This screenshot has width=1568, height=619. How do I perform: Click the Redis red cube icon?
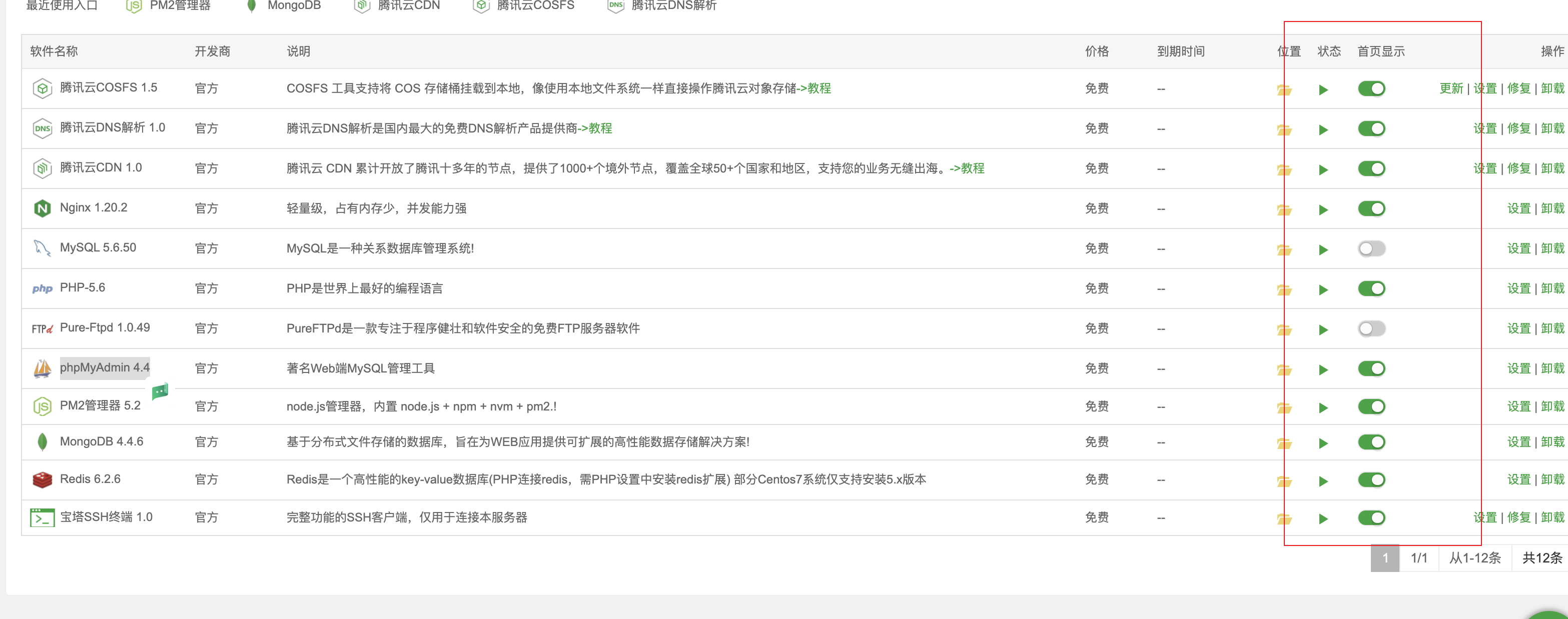point(42,480)
